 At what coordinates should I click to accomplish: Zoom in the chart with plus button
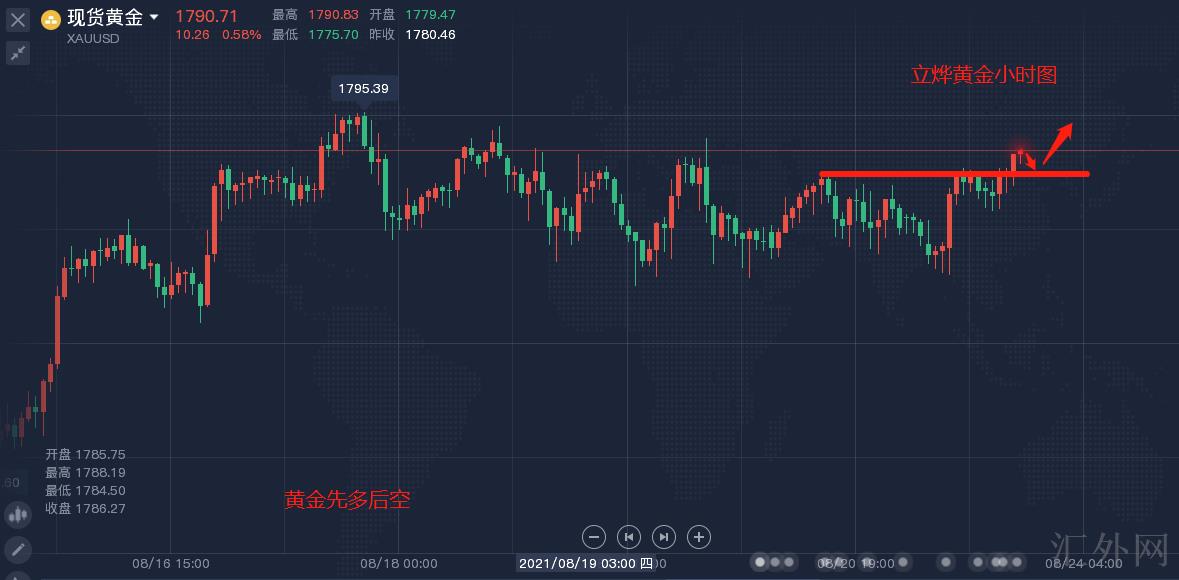click(x=699, y=537)
